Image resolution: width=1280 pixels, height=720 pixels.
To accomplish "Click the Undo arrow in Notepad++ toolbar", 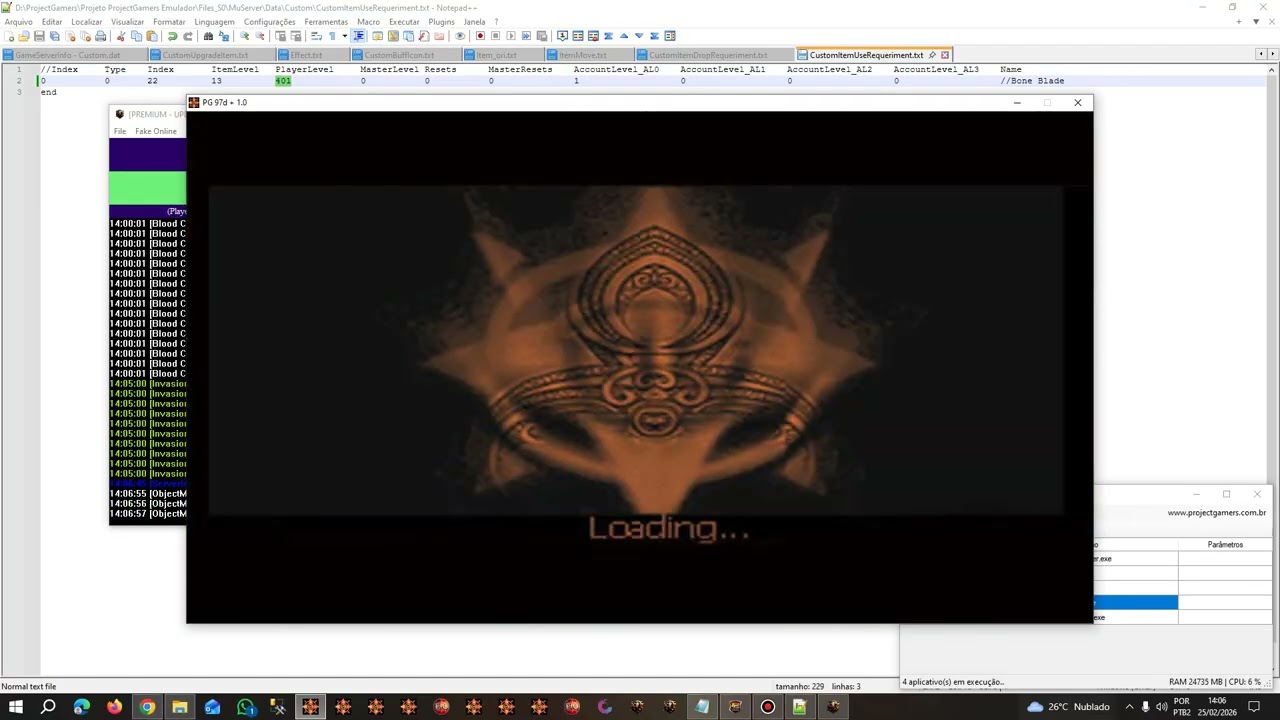I will pos(172,36).
